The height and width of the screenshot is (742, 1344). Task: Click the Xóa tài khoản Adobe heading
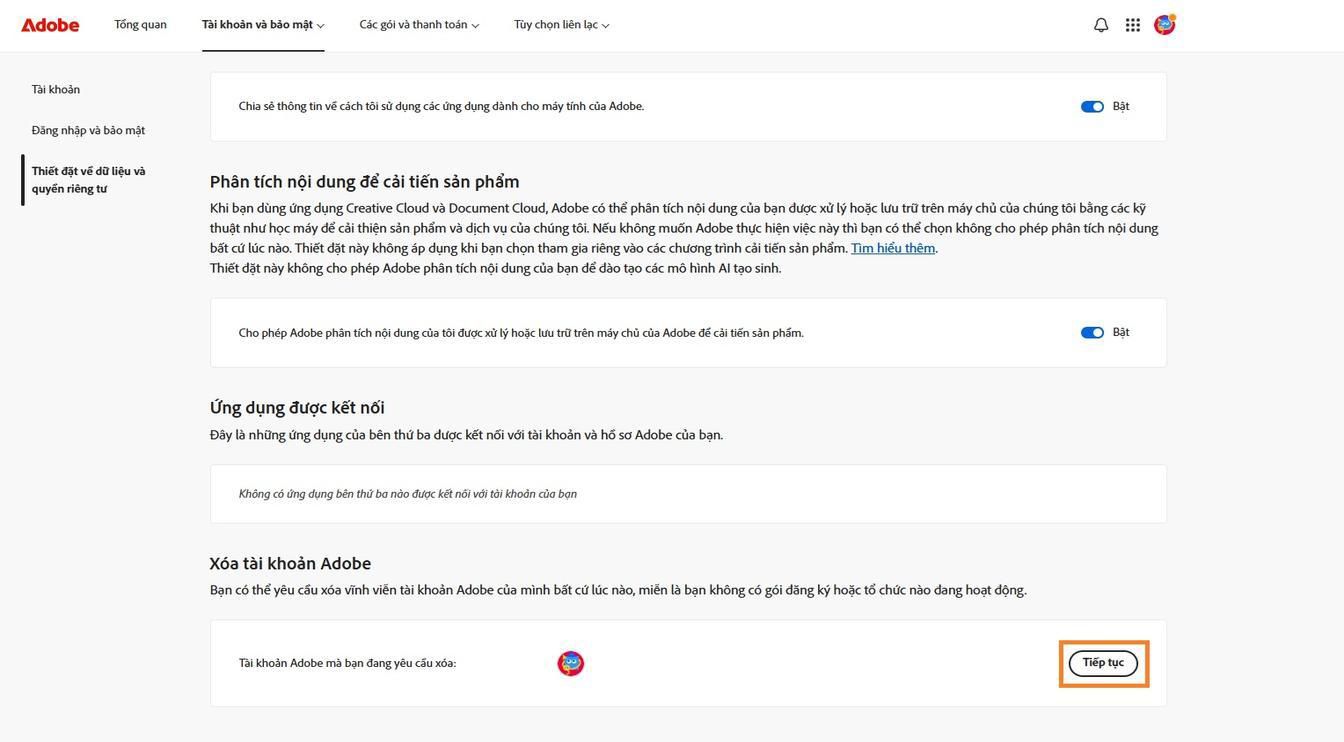(x=290, y=563)
